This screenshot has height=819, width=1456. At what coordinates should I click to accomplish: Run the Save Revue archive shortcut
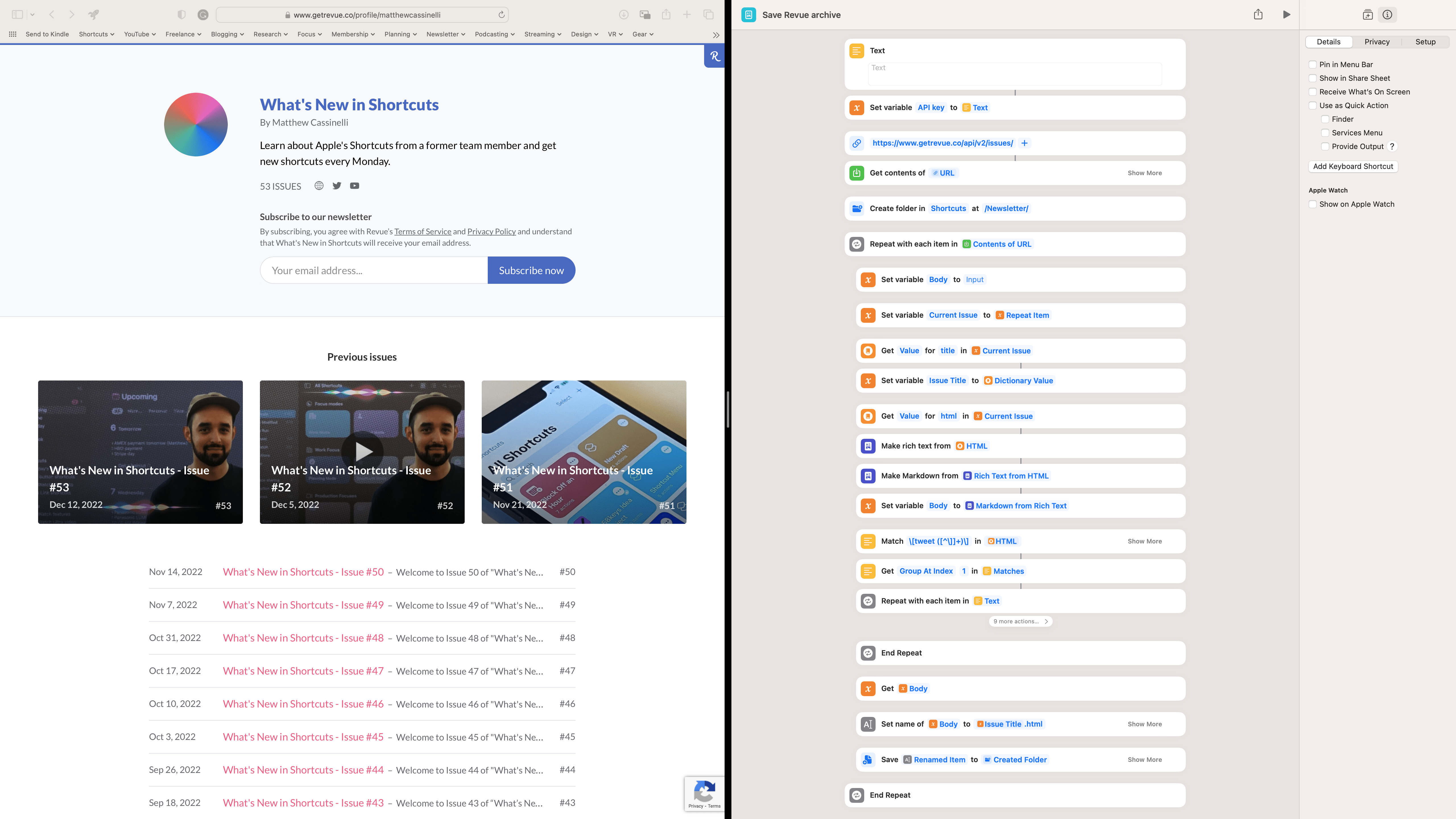click(x=1287, y=15)
